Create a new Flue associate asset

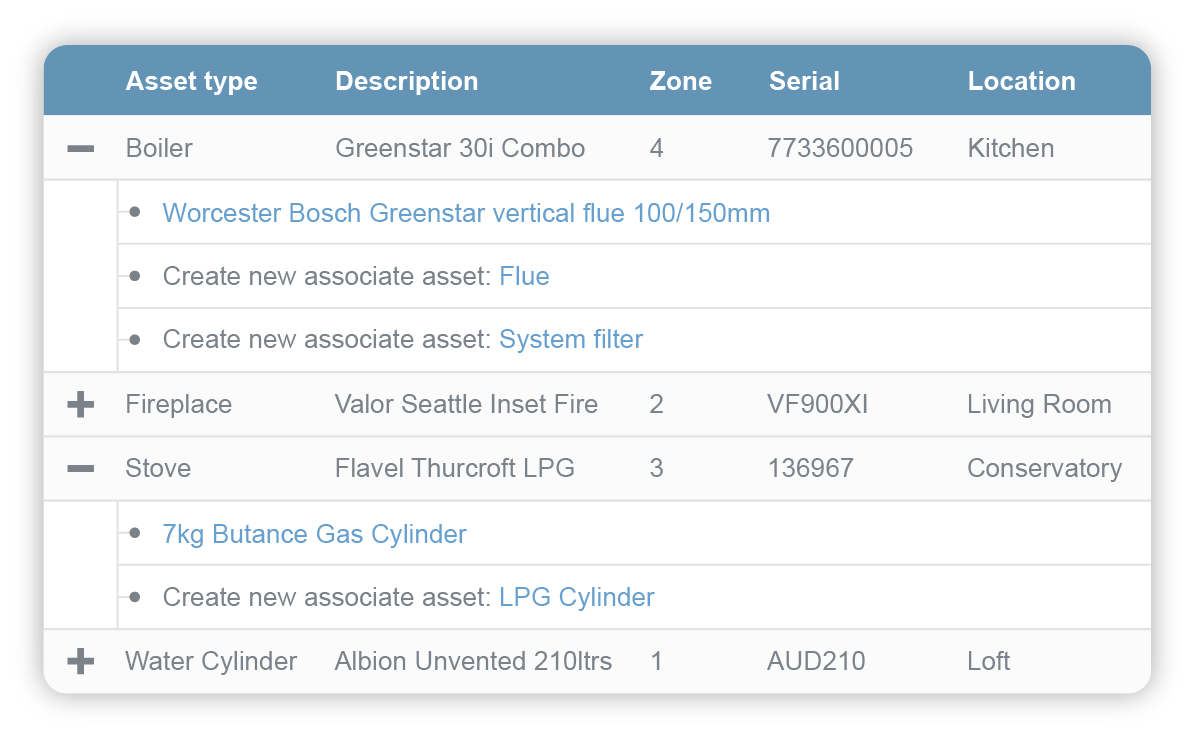[524, 276]
